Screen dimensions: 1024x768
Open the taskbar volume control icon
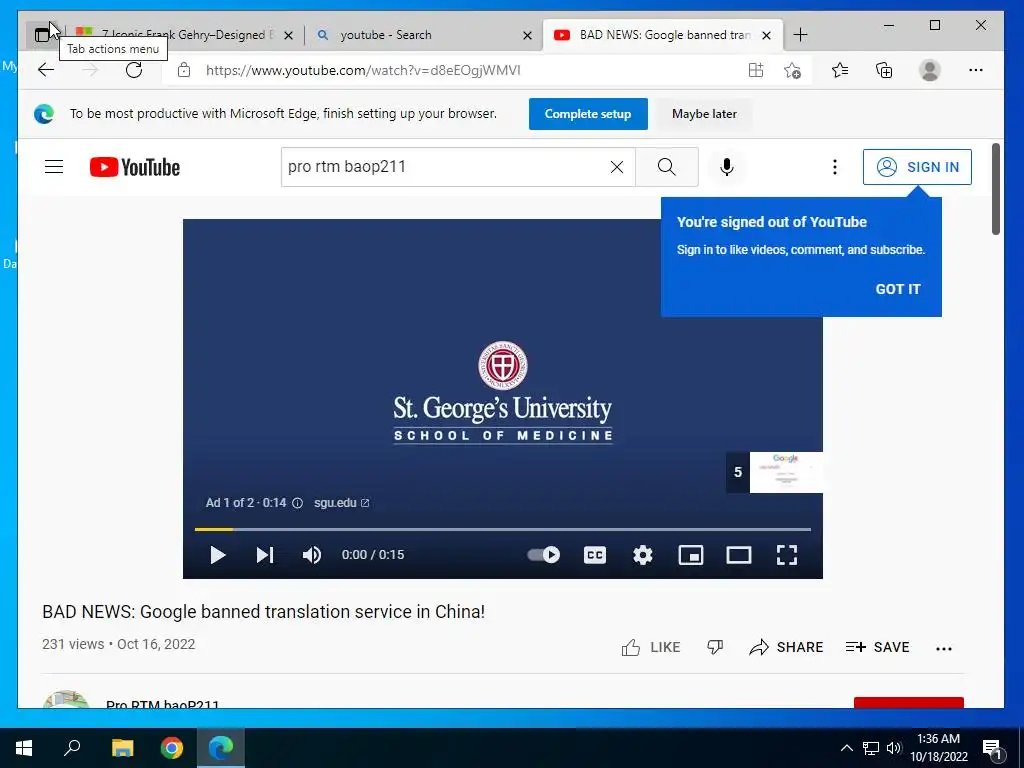(894, 748)
